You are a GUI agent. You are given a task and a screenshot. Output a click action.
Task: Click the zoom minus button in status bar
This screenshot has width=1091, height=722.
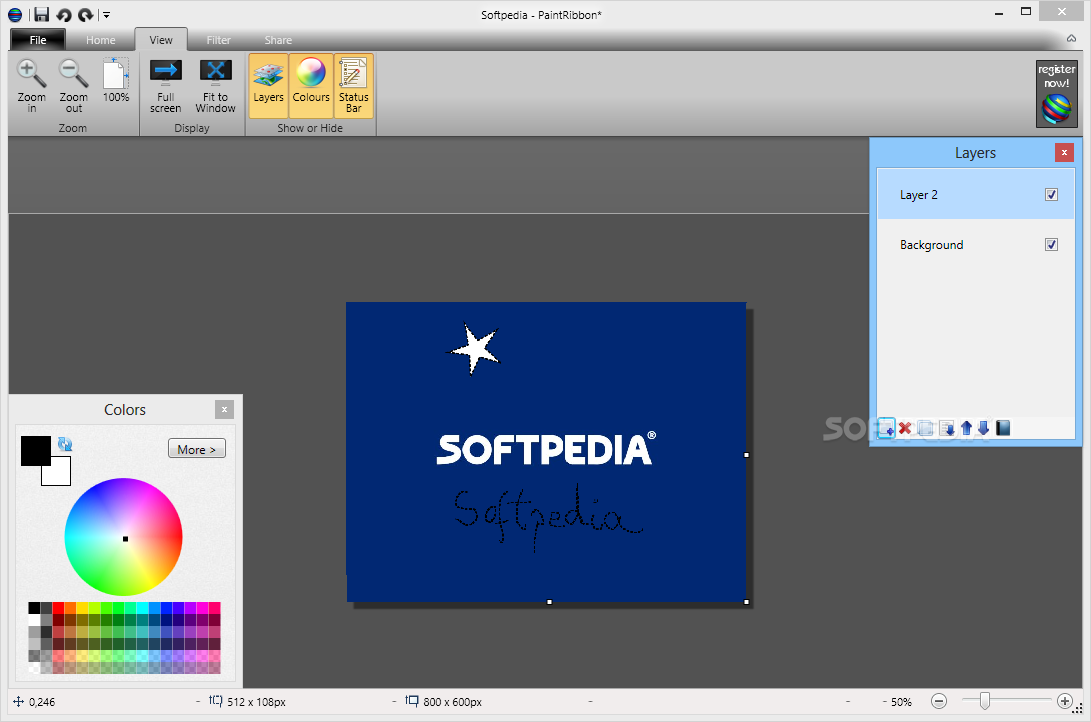(x=939, y=701)
